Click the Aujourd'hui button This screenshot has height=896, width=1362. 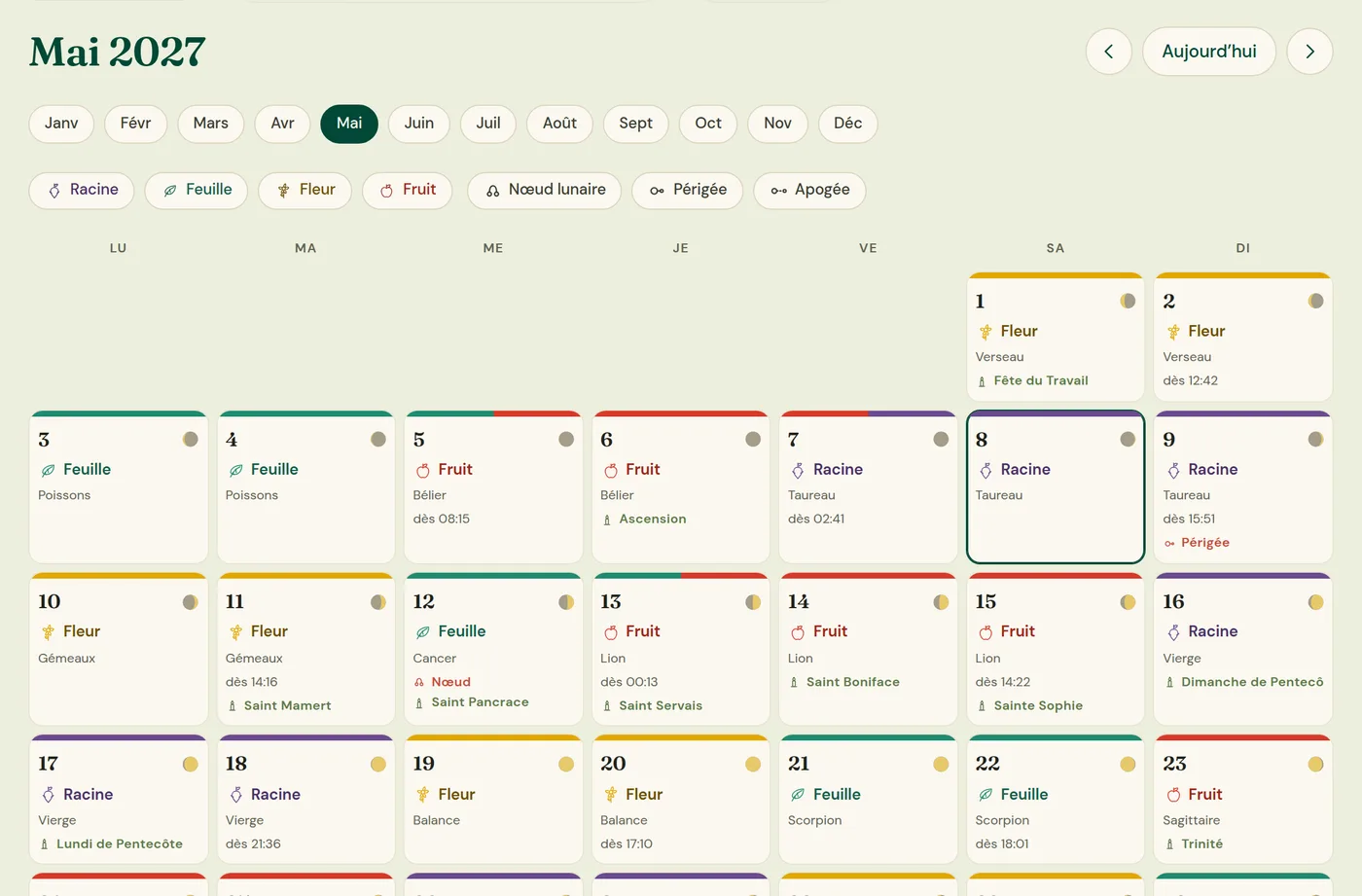tap(1209, 52)
